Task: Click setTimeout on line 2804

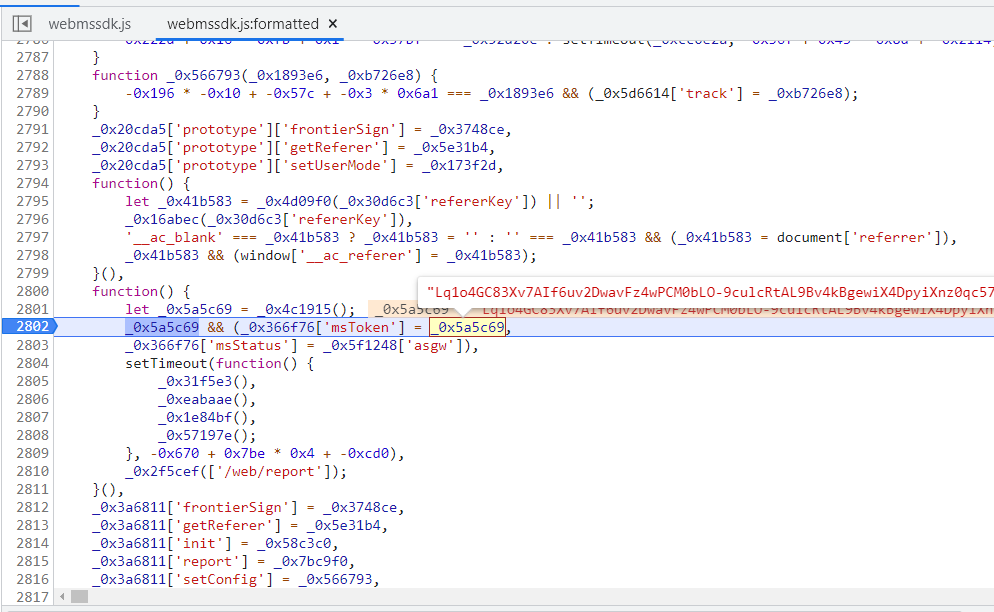Action: (x=166, y=363)
